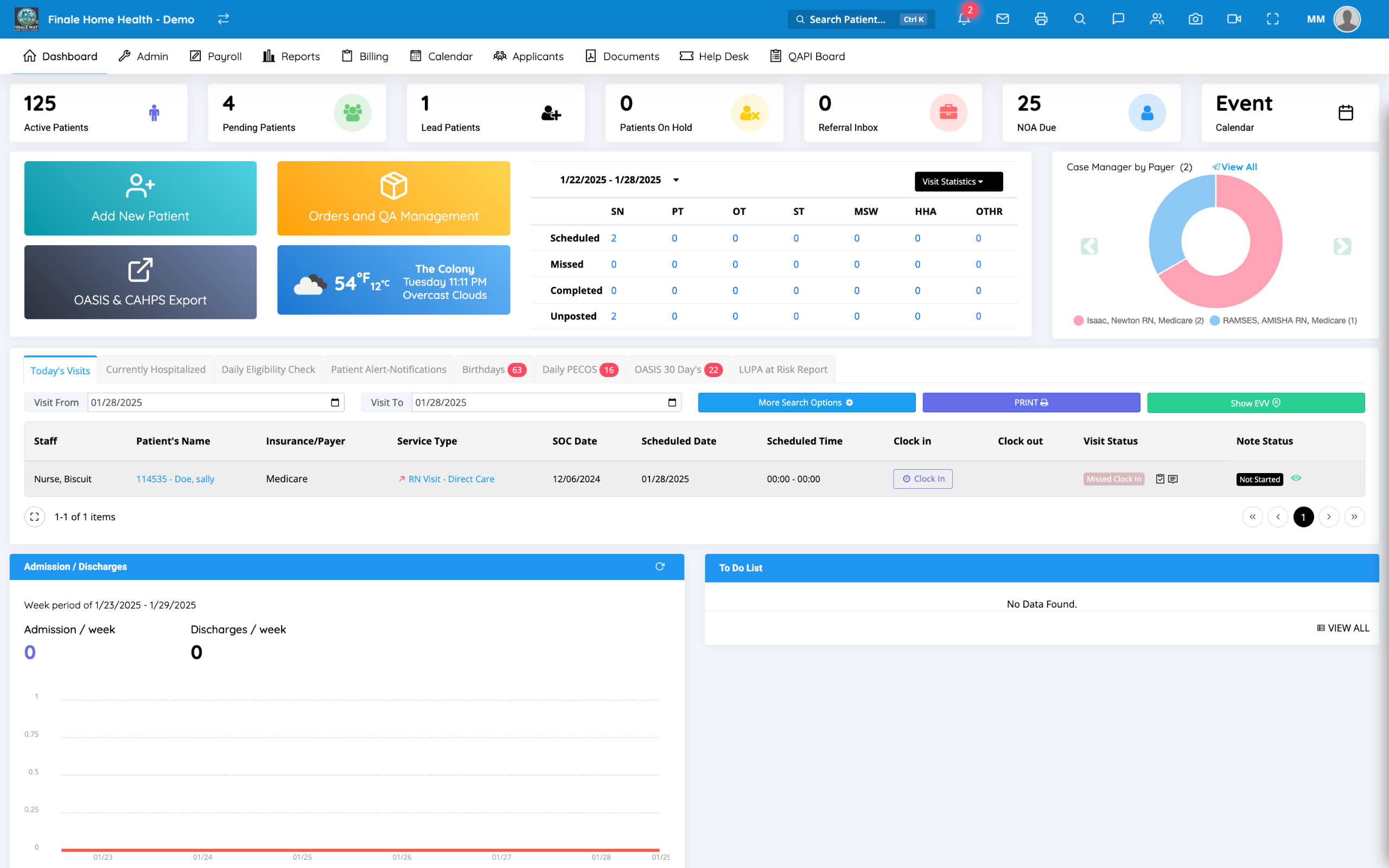The width and height of the screenshot is (1389, 868).
Task: Open the Visit Statistics dropdown
Action: pos(958,181)
